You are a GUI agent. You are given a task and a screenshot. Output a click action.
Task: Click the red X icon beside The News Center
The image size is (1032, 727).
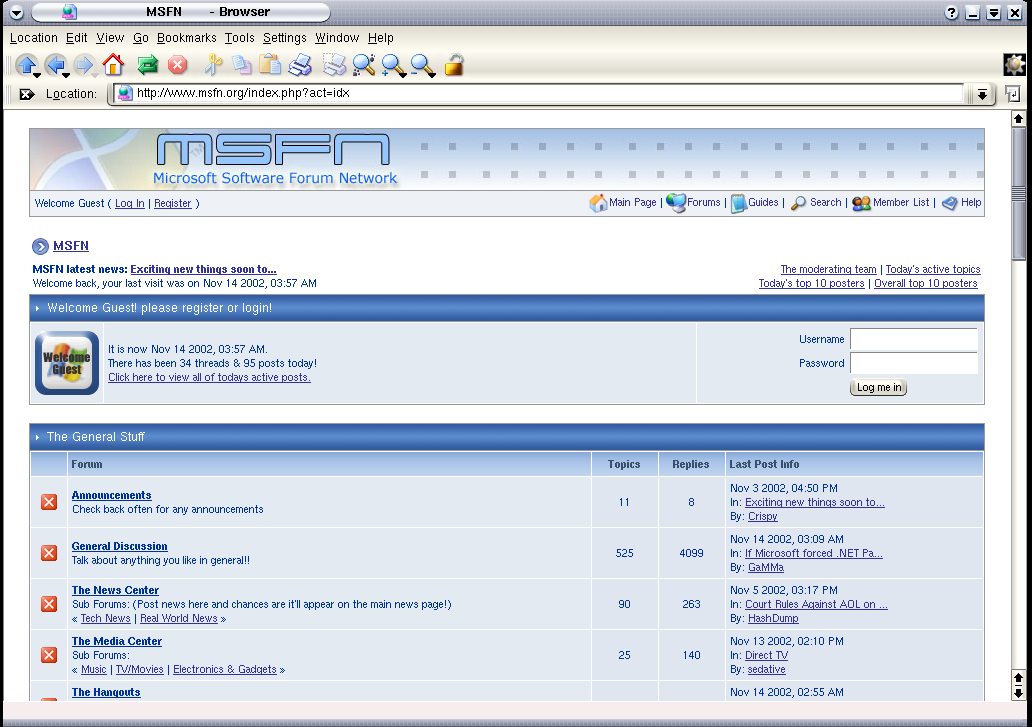pos(49,604)
